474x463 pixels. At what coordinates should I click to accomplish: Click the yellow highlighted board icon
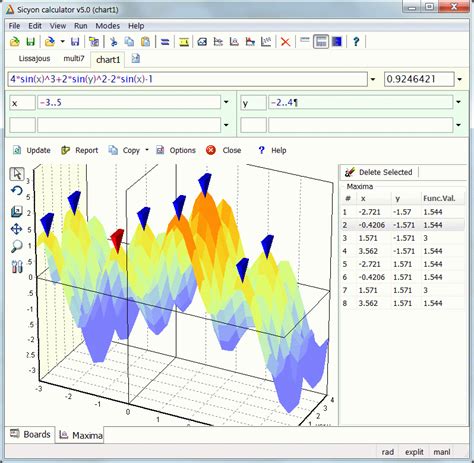coord(184,42)
